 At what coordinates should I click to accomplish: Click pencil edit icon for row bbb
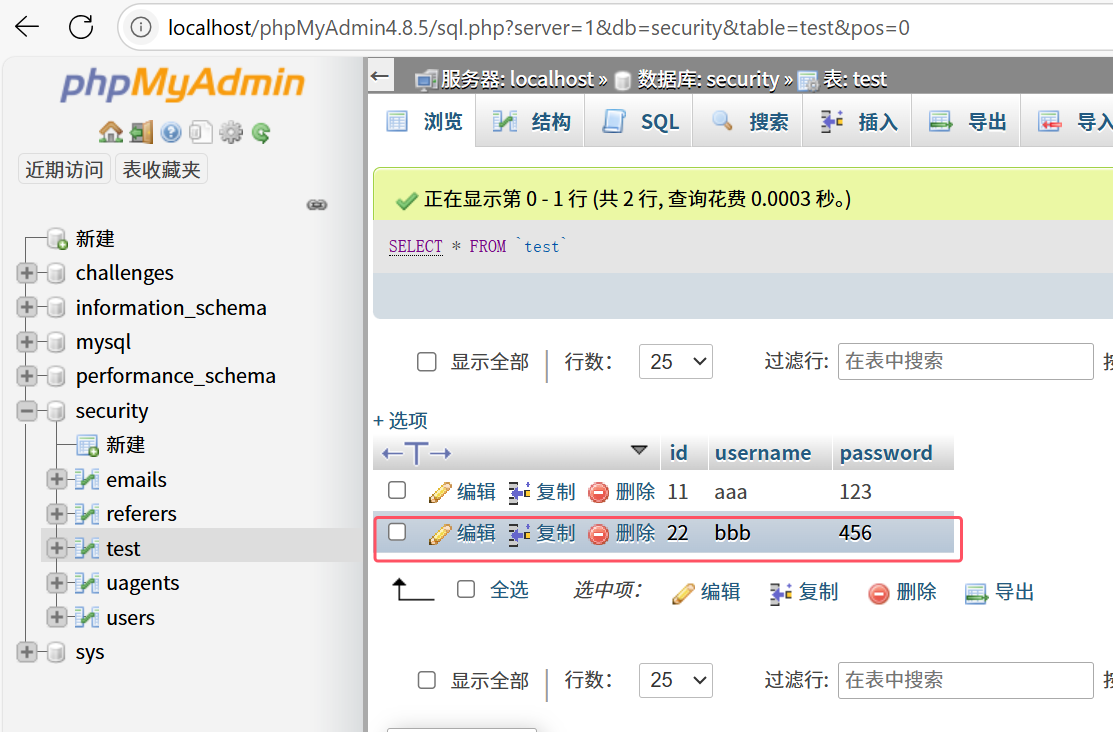[x=440, y=533]
